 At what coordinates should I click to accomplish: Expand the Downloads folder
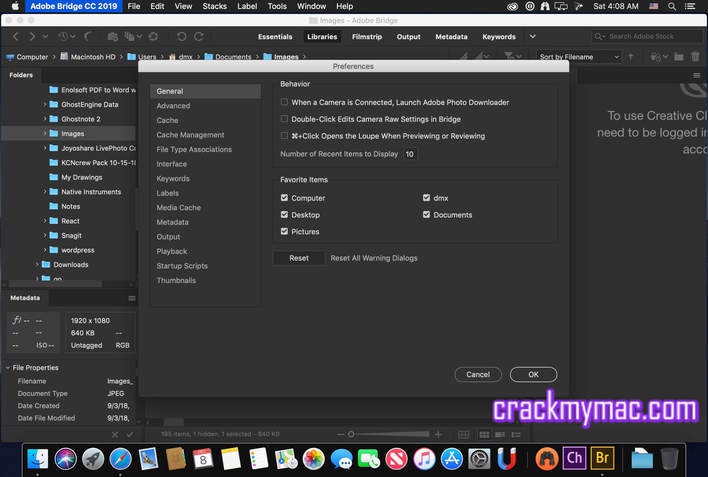(x=37, y=265)
